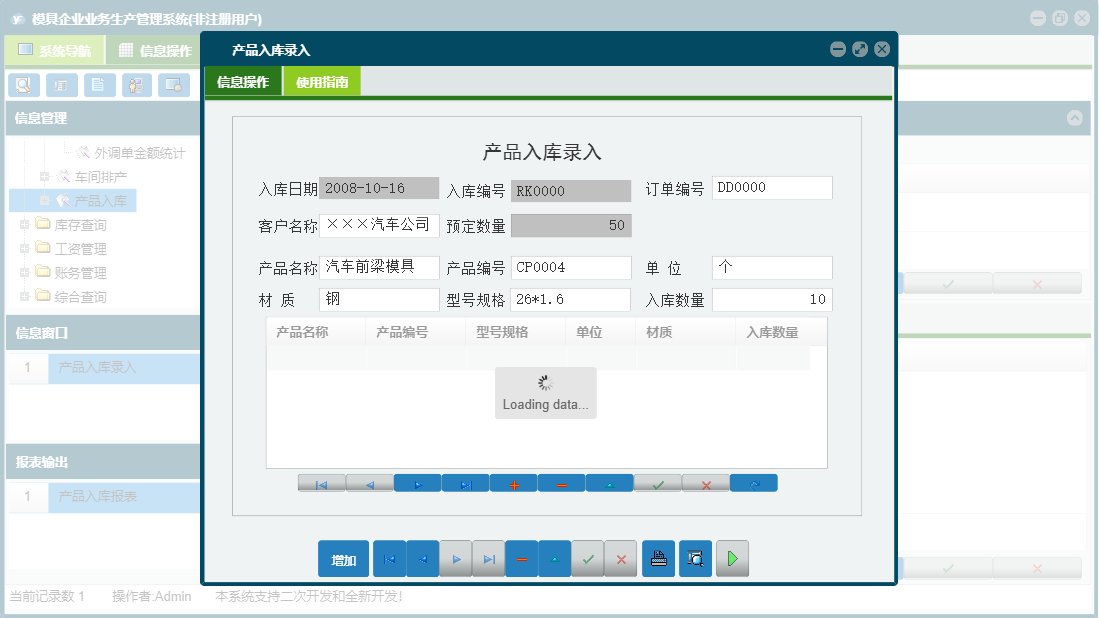Screen dimensions: 1099x618
Task: Refresh the grid with the circular arrow icon
Action: (753, 482)
